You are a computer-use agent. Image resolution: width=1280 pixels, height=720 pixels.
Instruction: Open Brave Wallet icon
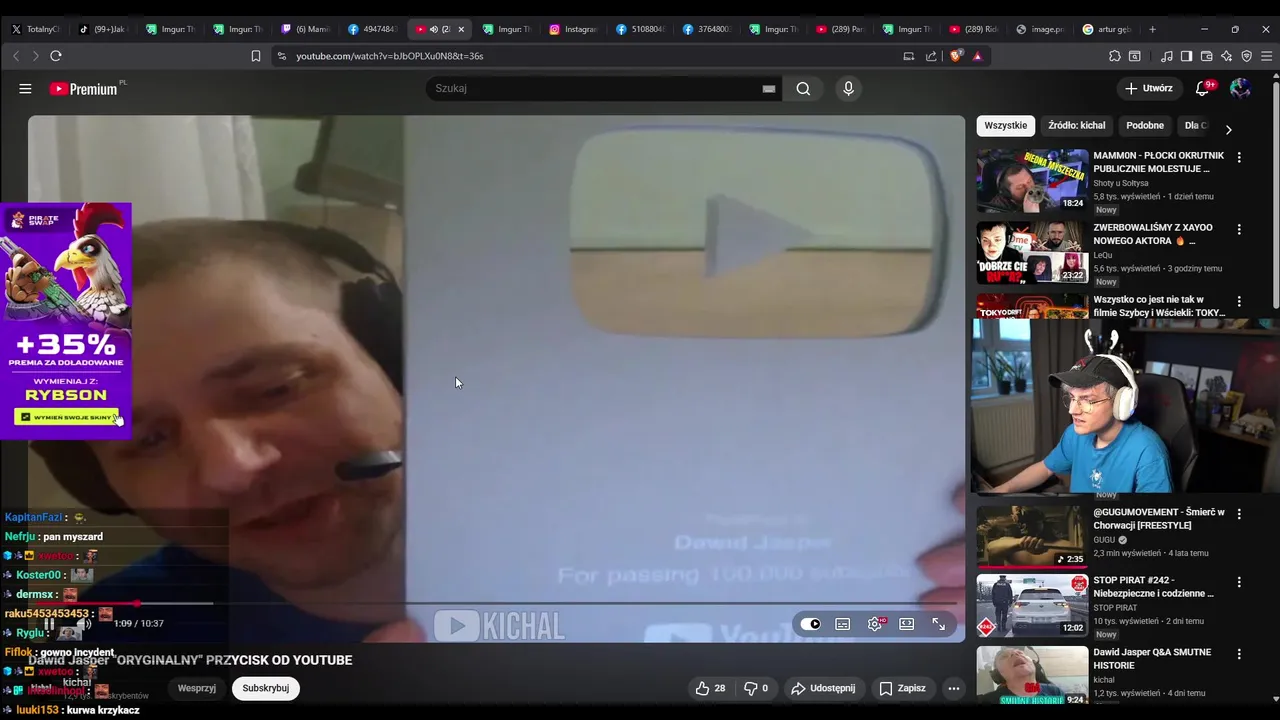tap(1207, 56)
